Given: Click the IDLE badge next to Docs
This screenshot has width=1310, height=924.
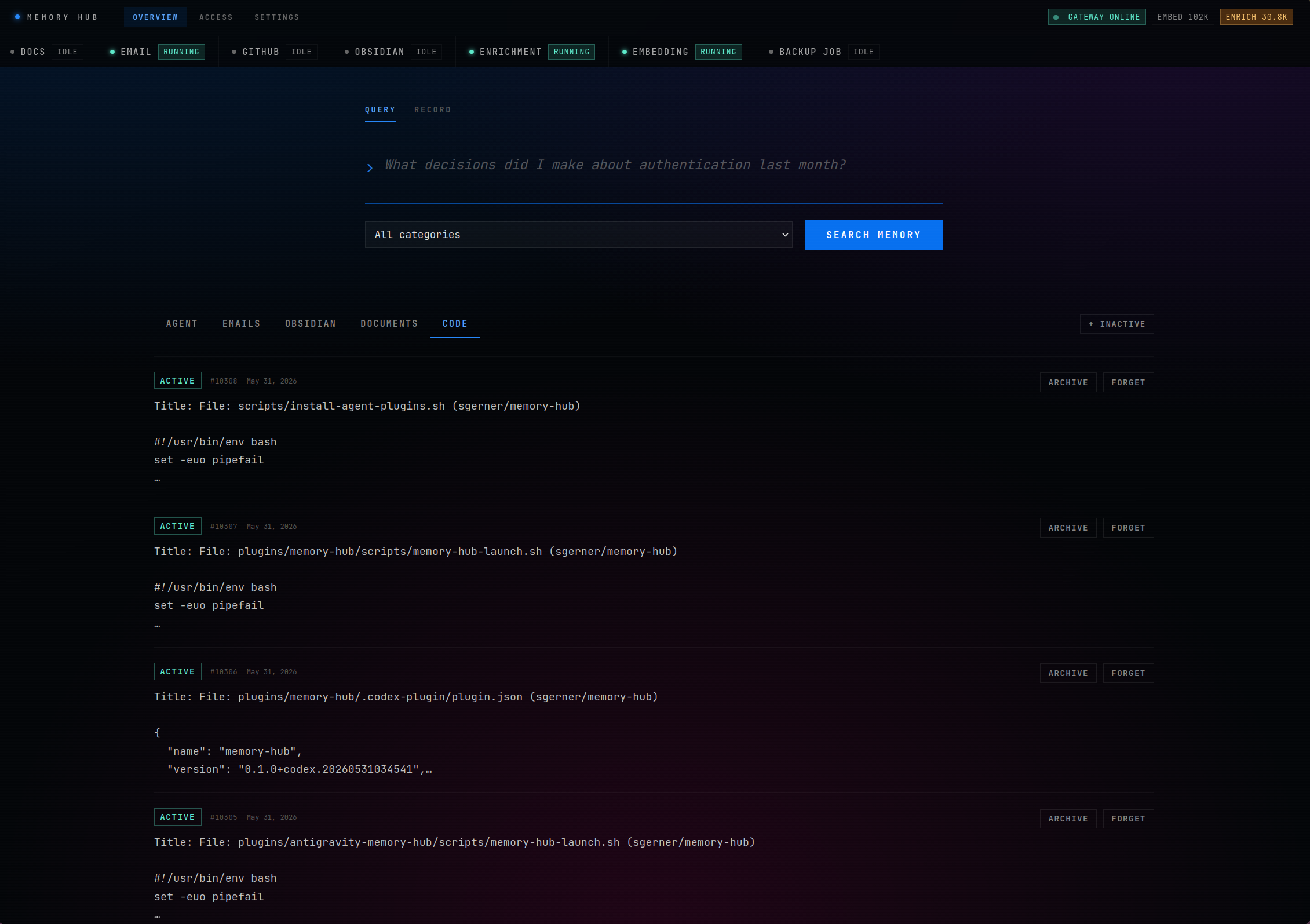Looking at the screenshot, I should tap(67, 52).
